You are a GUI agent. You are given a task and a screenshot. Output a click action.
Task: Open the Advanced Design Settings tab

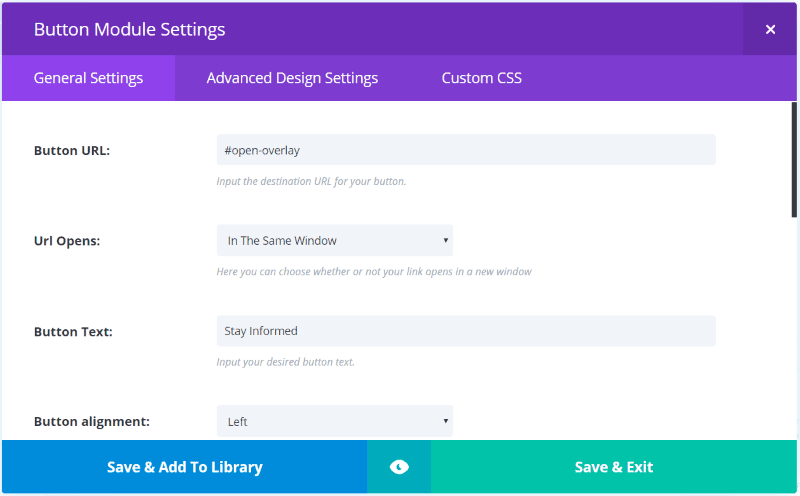click(292, 78)
